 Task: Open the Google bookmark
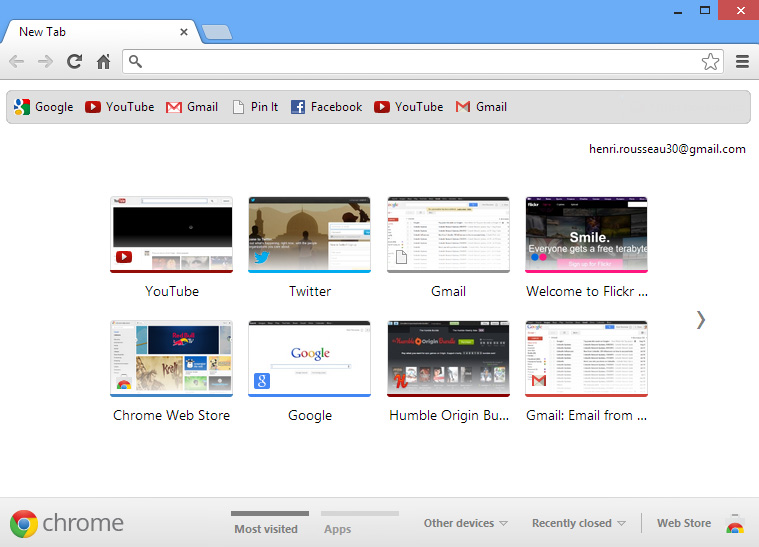[44, 107]
